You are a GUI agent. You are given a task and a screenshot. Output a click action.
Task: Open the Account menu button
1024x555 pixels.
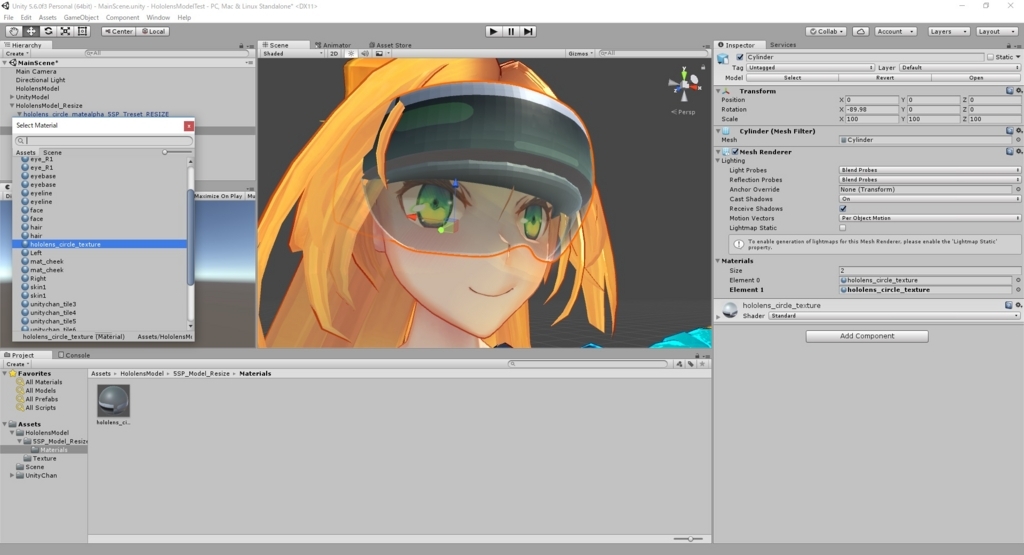tap(895, 31)
